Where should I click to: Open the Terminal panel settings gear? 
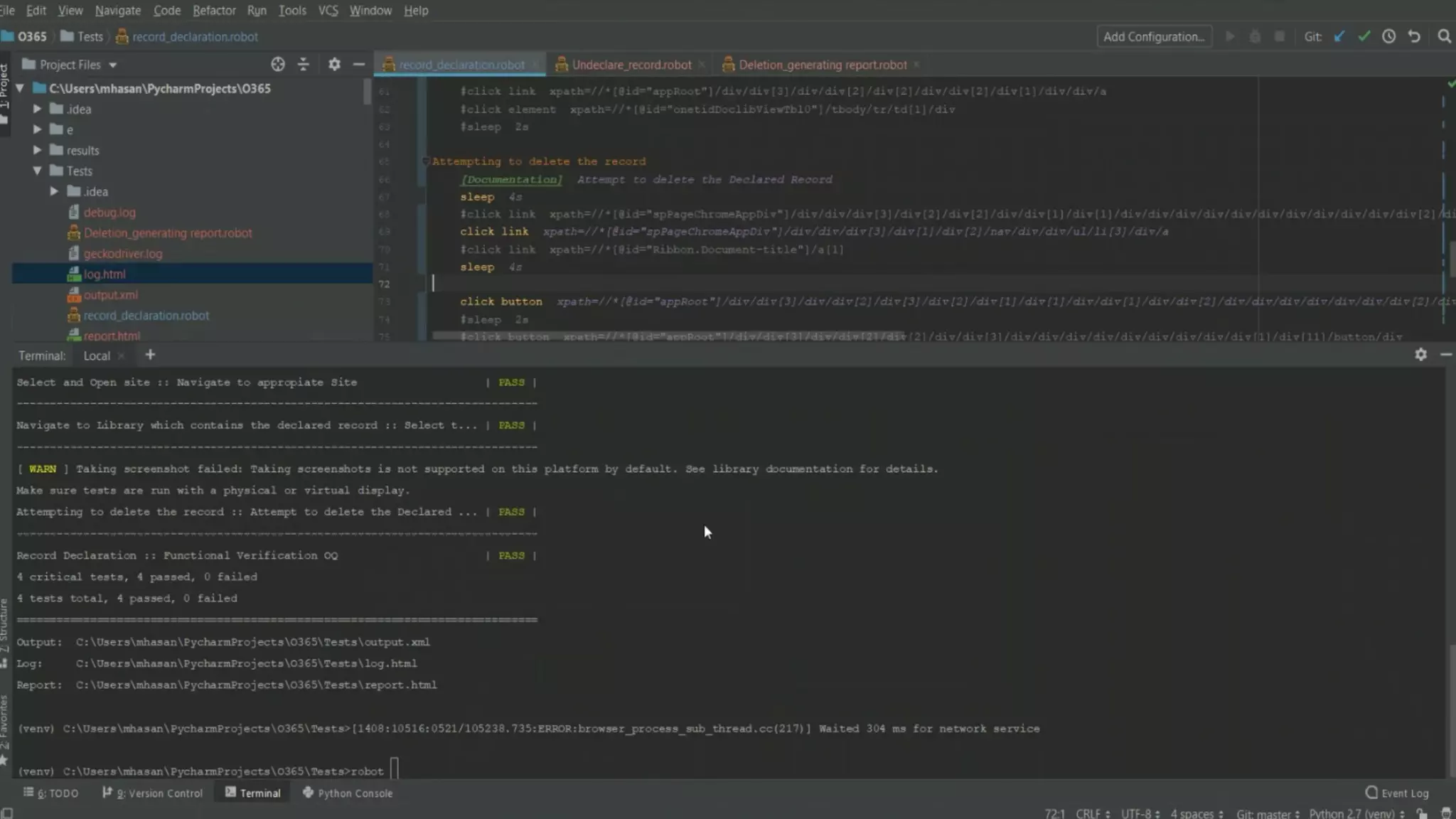tap(1420, 354)
